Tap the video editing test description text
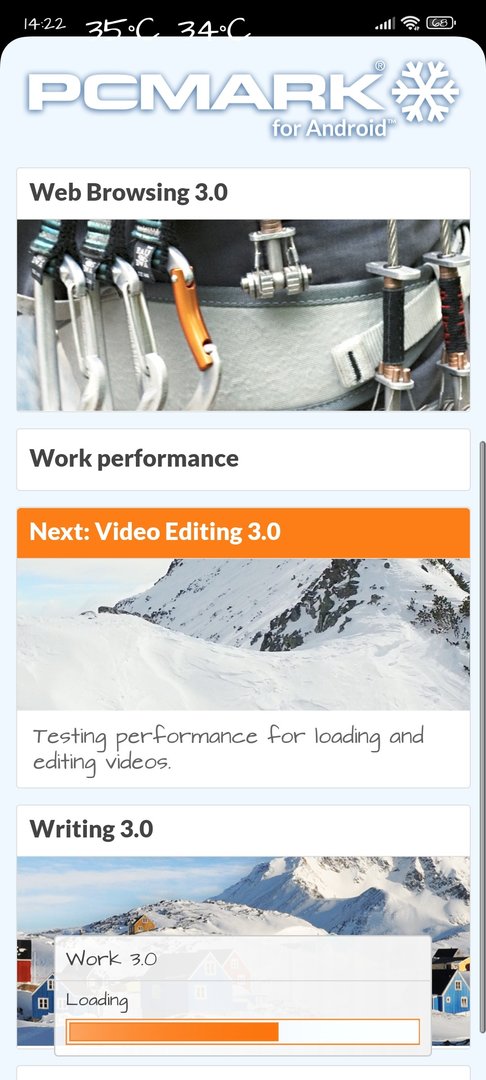Screen dimensions: 486x1080 tap(229, 749)
